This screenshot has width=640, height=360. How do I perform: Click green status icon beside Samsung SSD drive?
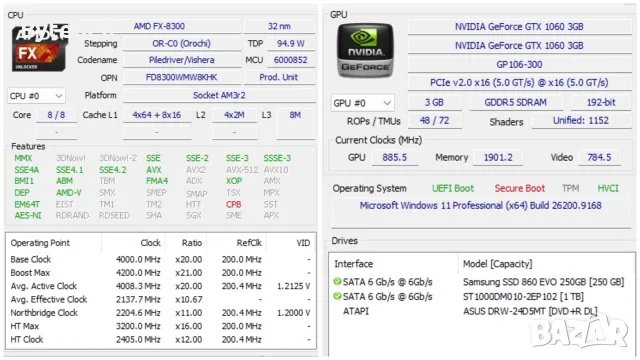(x=337, y=281)
